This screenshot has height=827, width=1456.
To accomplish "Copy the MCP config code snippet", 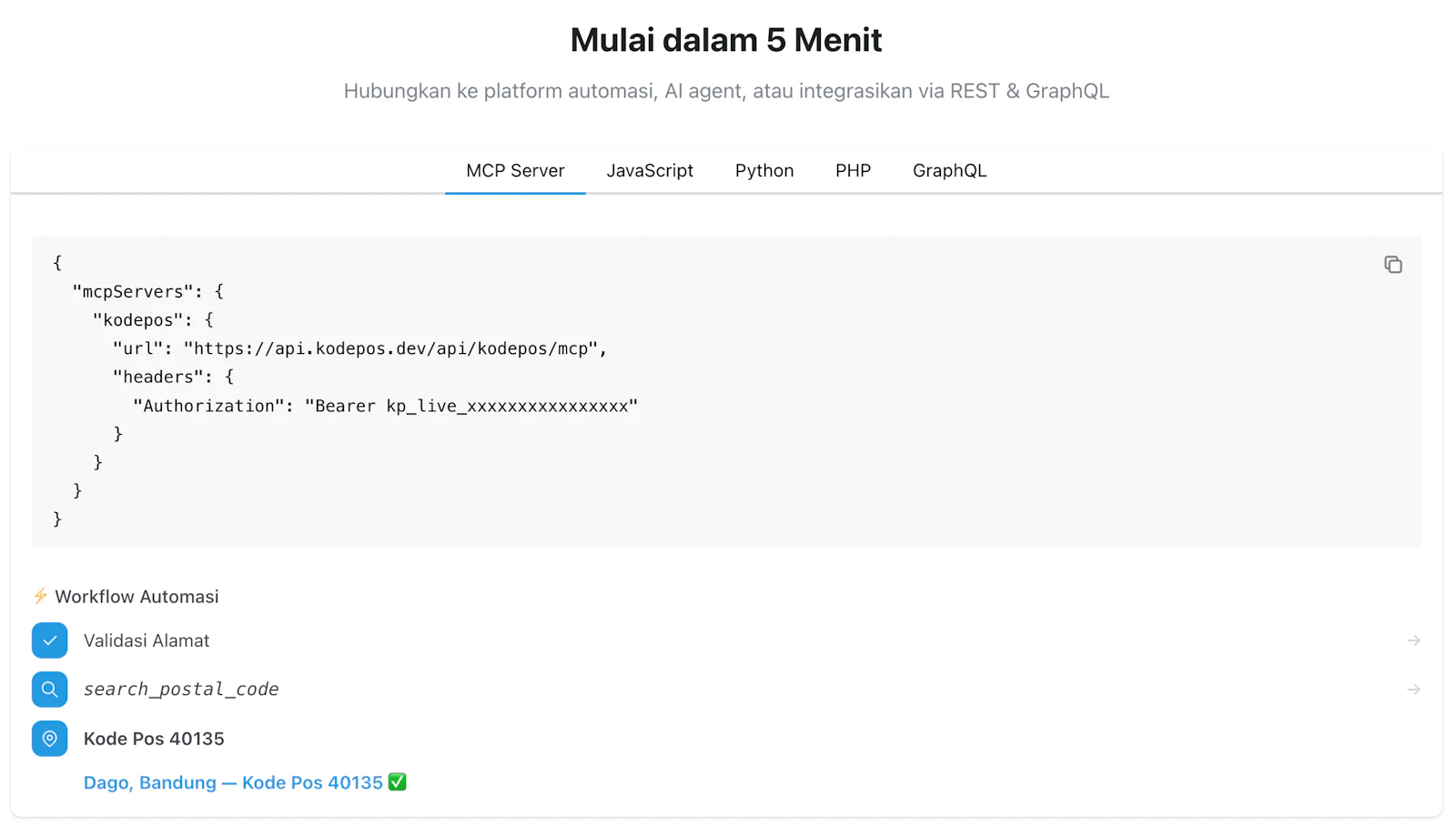I will coord(1392,265).
